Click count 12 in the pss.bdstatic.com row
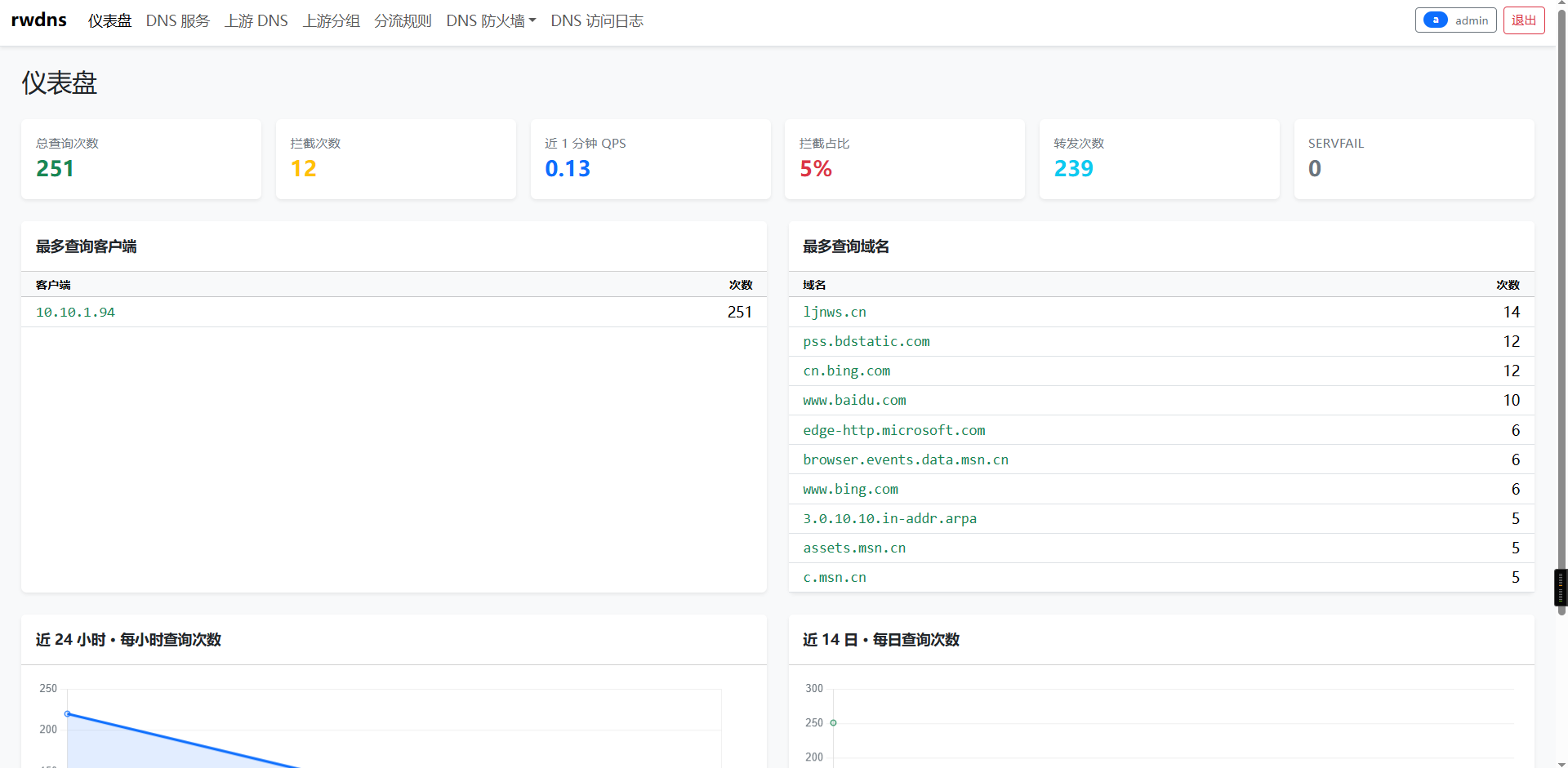This screenshot has height=768, width=1568. [x=1512, y=342]
